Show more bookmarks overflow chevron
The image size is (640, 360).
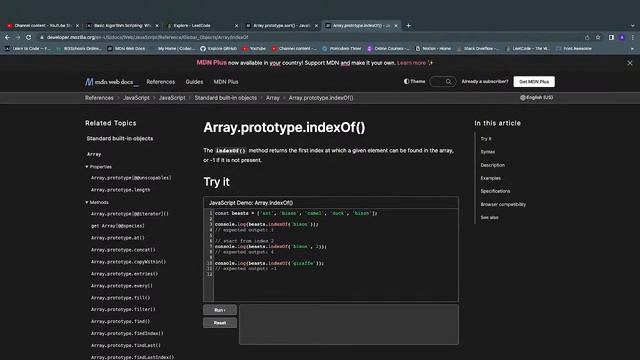pos(632,48)
